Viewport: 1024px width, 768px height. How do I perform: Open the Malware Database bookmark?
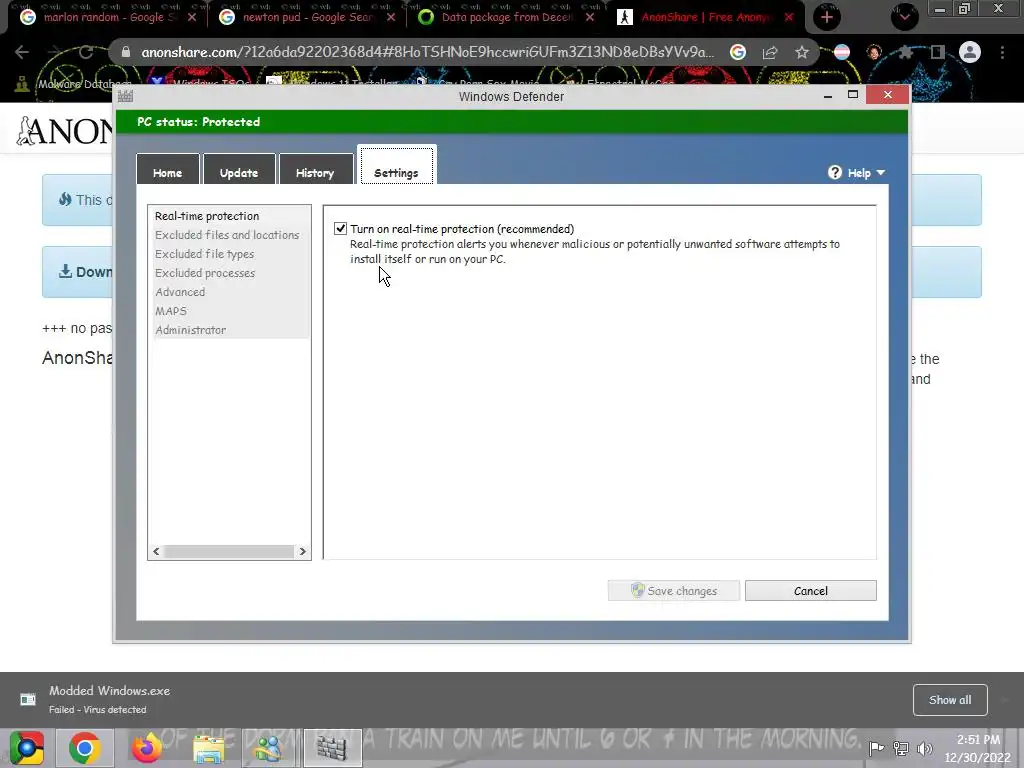(x=72, y=84)
